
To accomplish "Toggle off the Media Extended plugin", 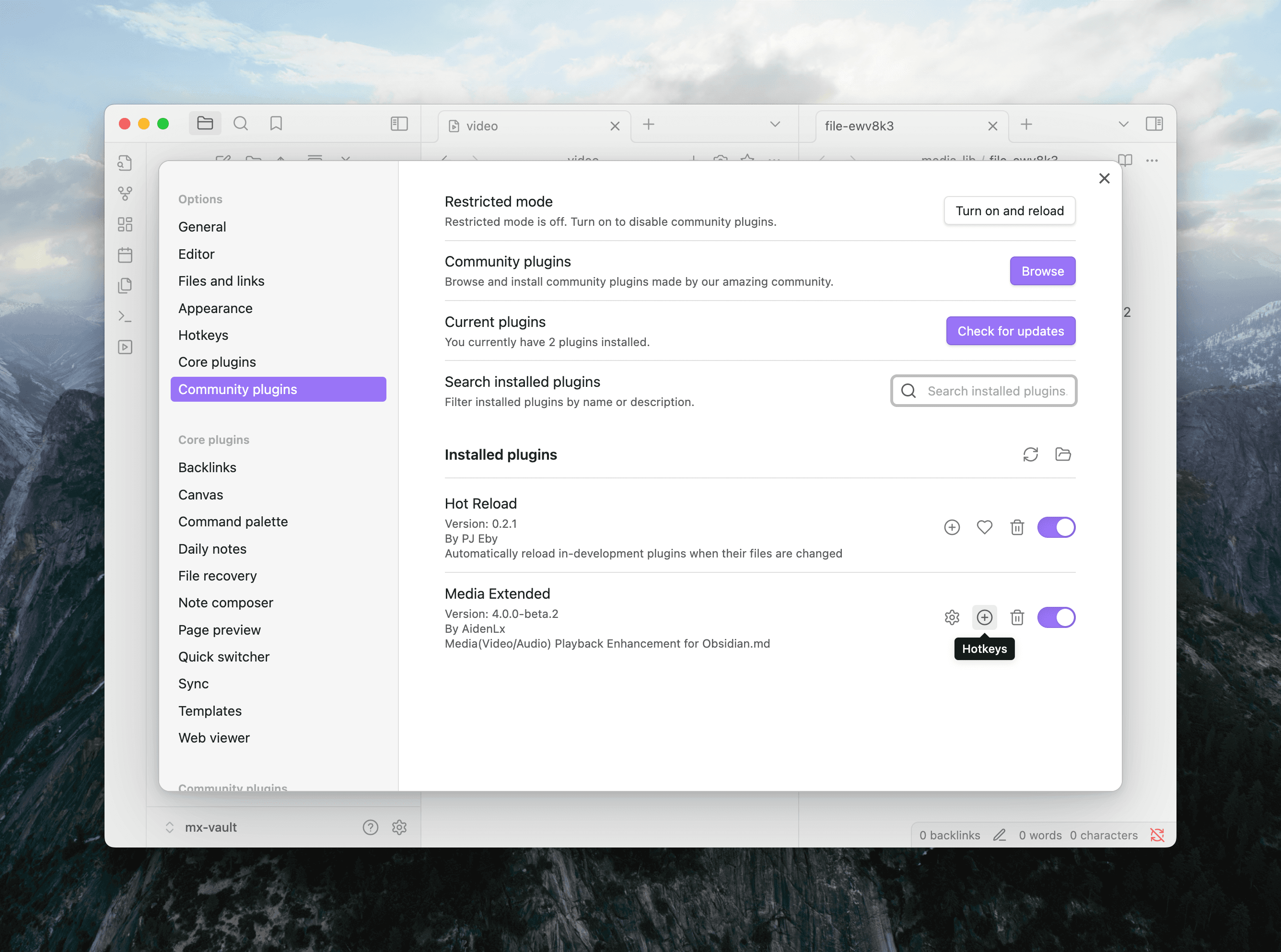I will point(1056,617).
